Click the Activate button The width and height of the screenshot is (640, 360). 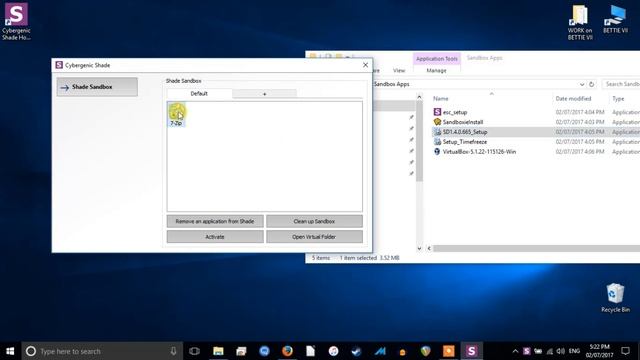tap(215, 237)
